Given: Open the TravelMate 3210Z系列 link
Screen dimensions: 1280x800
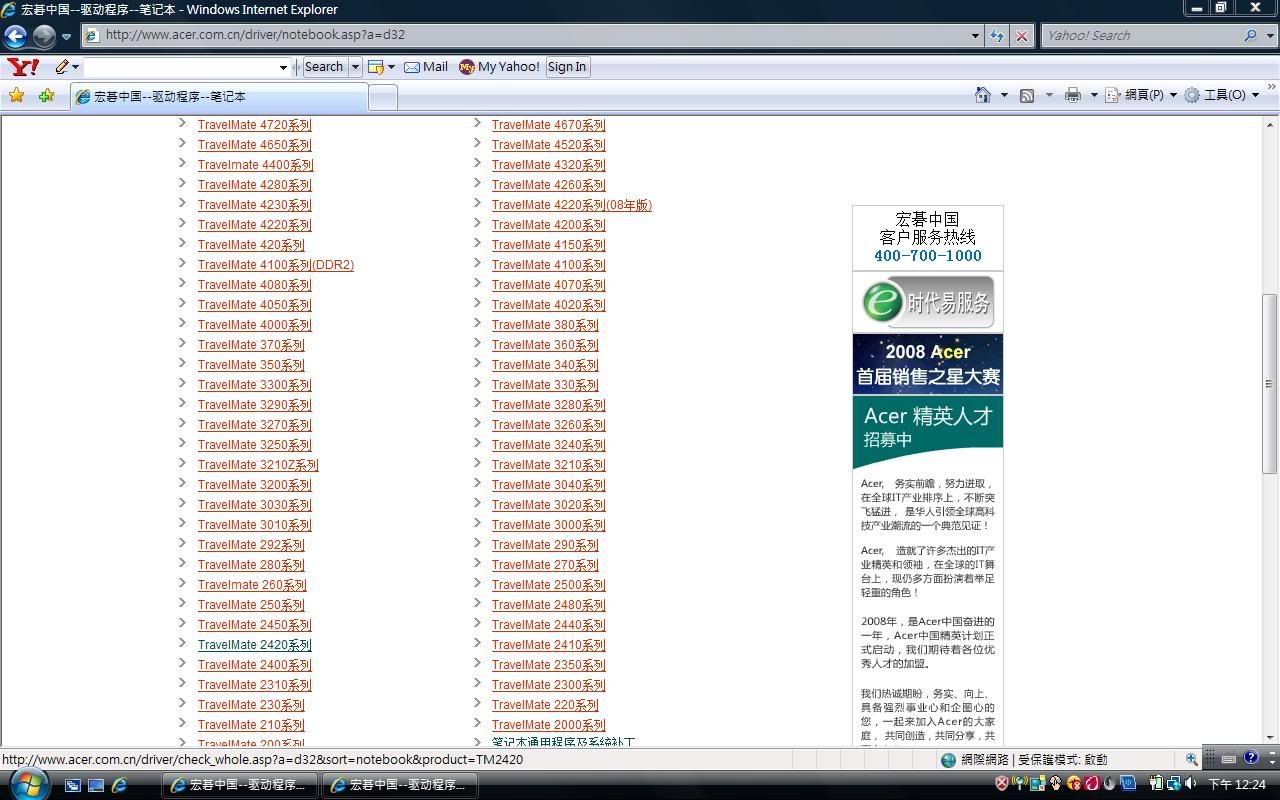Looking at the screenshot, I should [x=258, y=465].
